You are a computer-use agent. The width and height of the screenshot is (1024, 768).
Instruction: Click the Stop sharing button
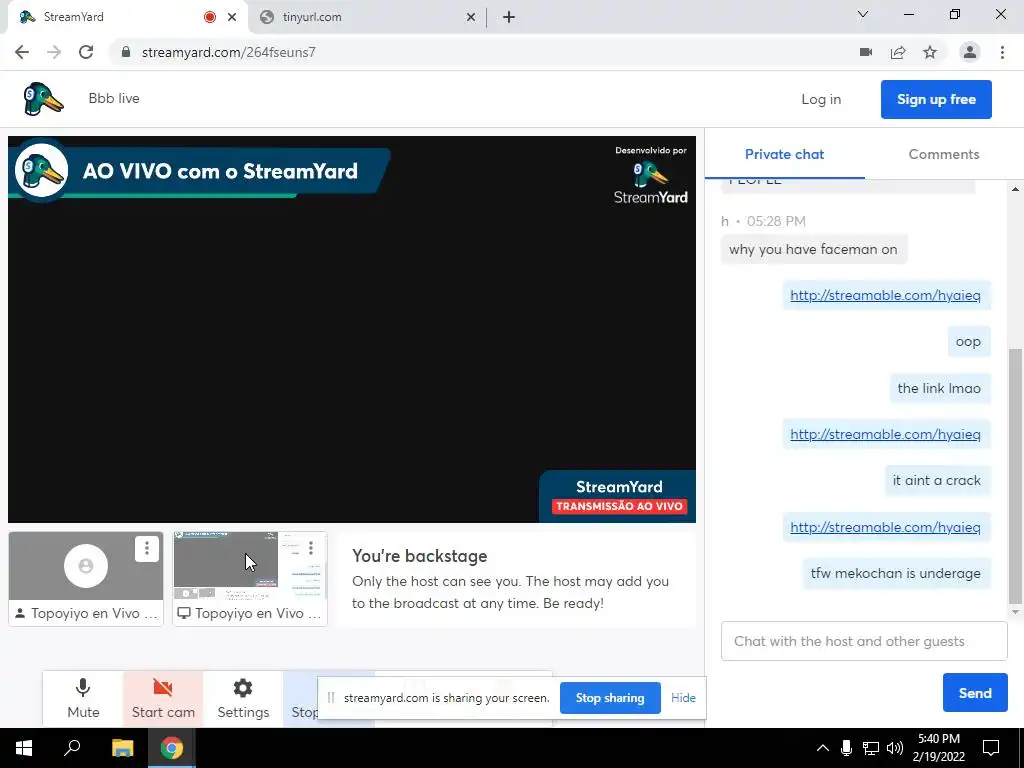click(610, 698)
